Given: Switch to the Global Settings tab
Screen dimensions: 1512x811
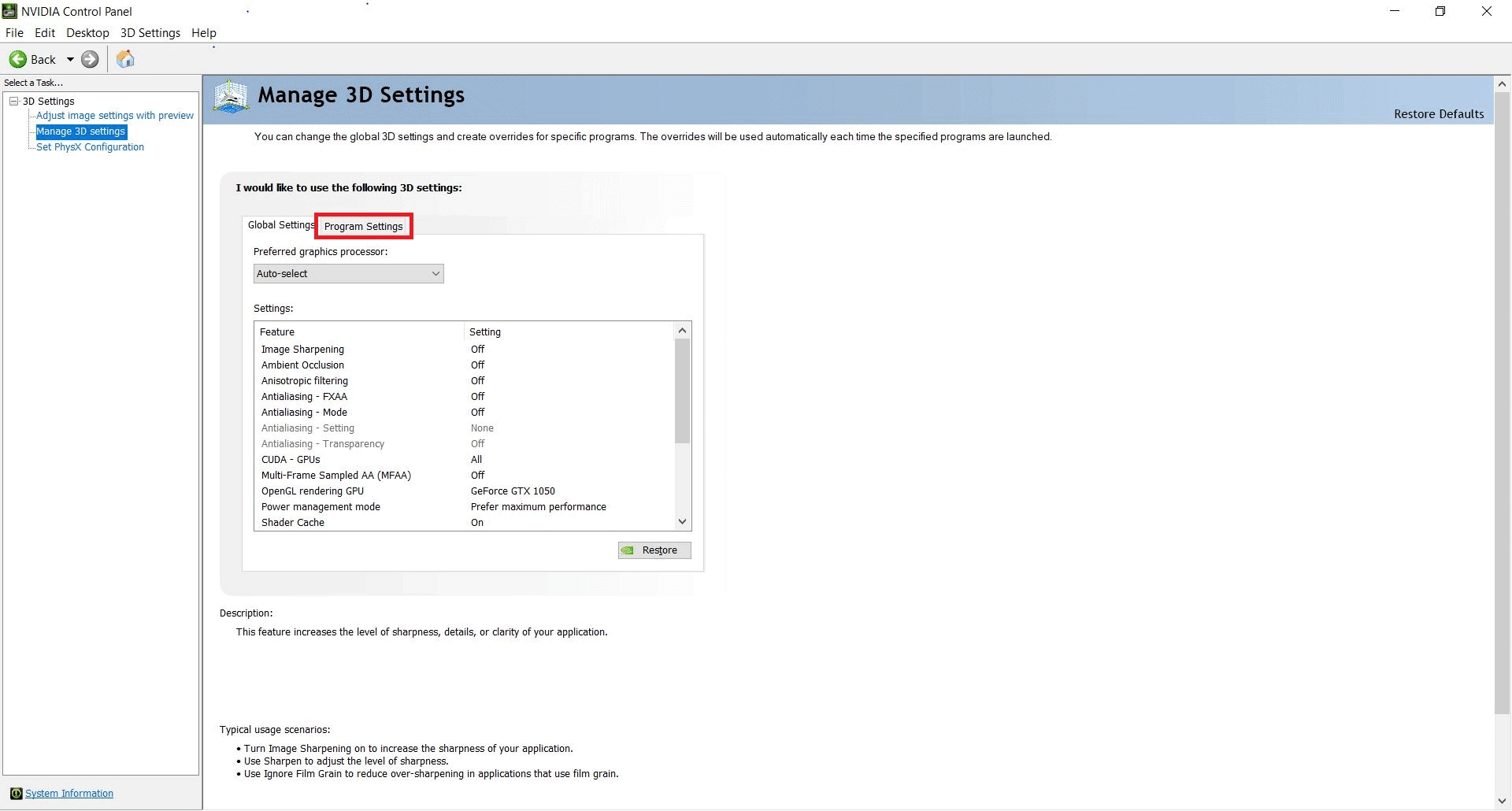Looking at the screenshot, I should 280,225.
